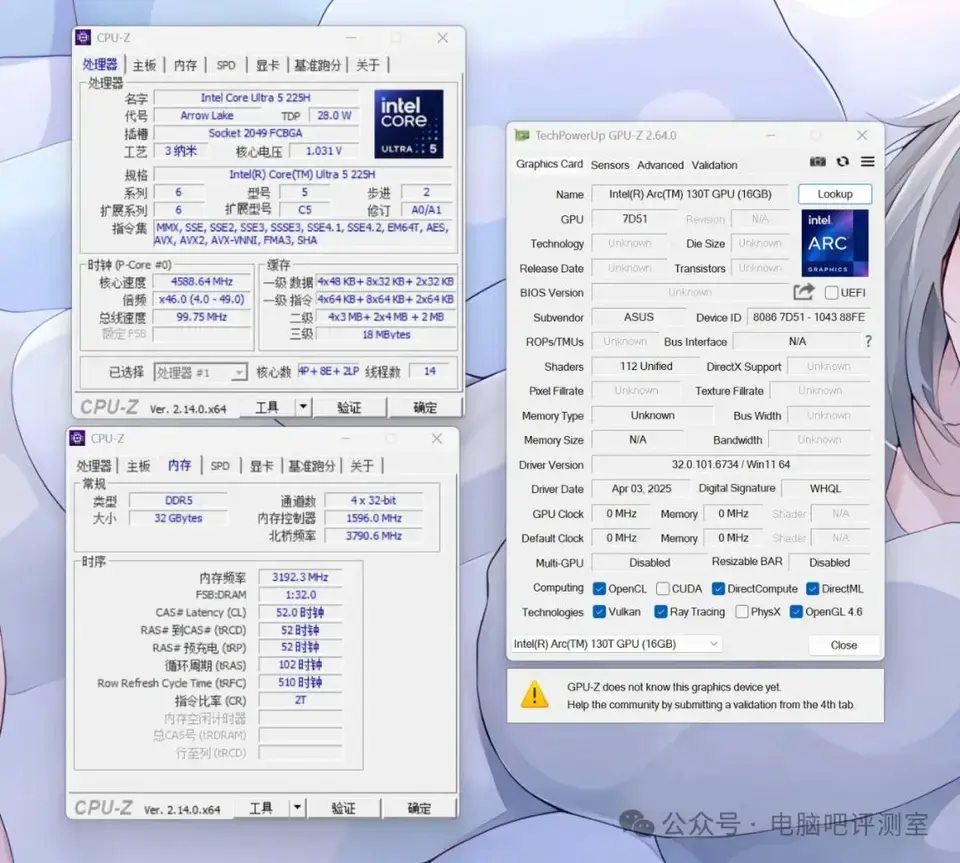Viewport: 960px width, 863px height.
Task: Click the ASUS subvendor value
Action: (x=639, y=317)
